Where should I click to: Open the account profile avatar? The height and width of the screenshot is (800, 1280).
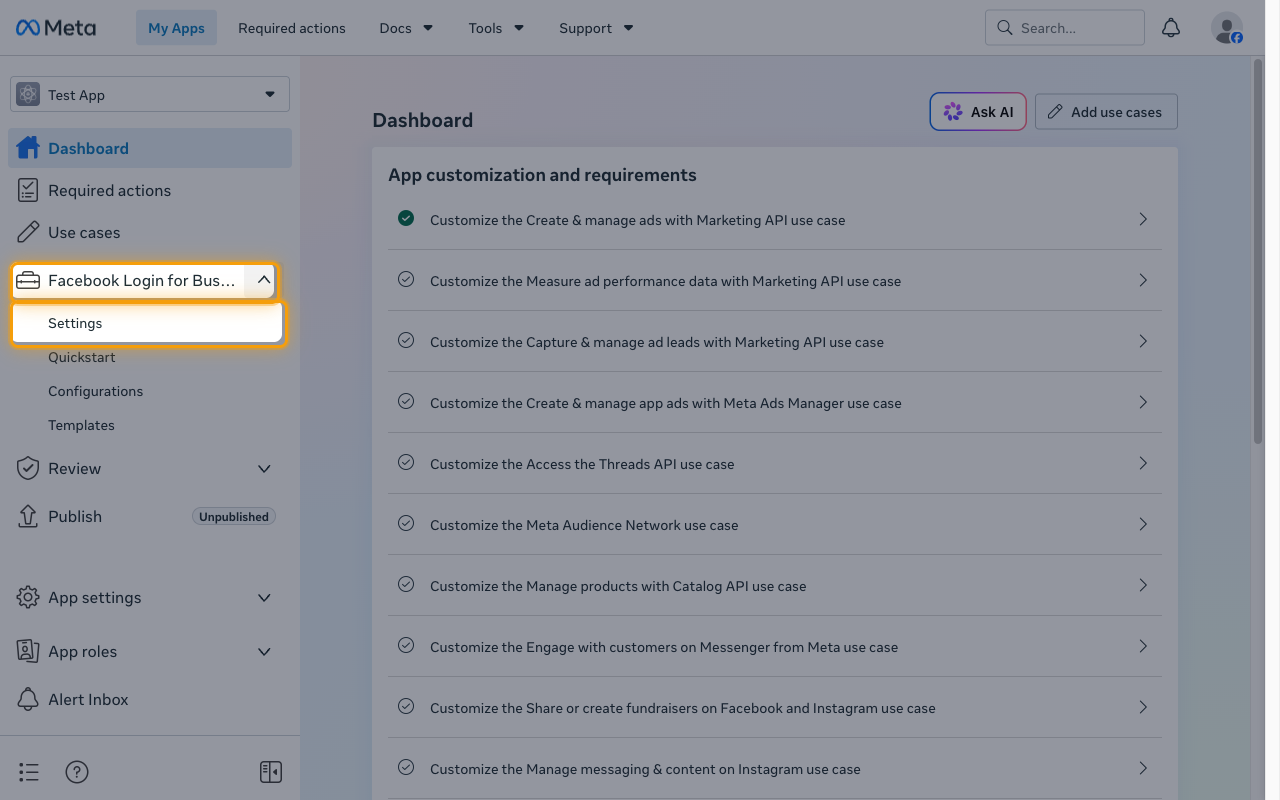1227,28
